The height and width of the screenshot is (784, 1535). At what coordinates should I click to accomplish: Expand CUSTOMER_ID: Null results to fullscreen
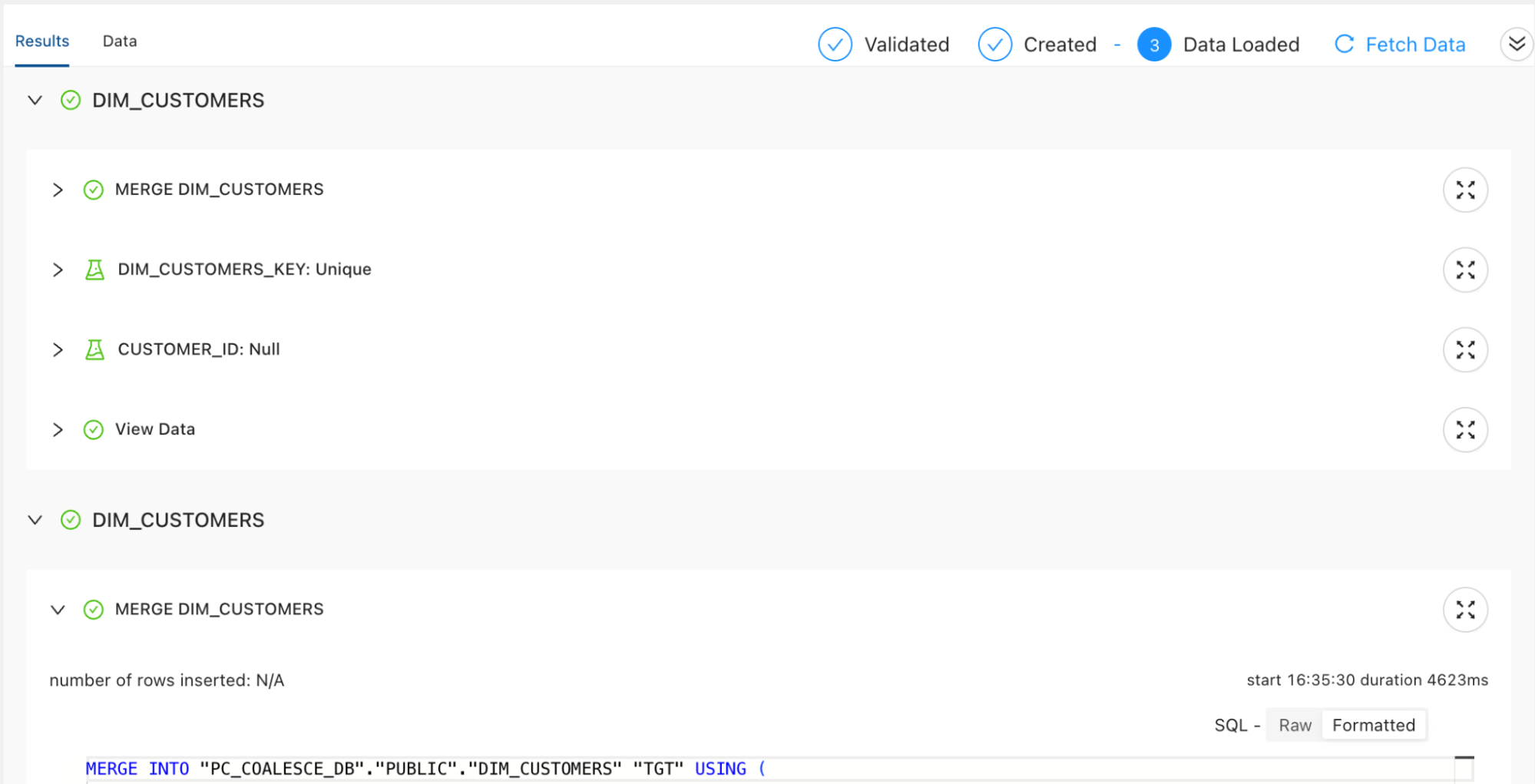click(x=1465, y=349)
